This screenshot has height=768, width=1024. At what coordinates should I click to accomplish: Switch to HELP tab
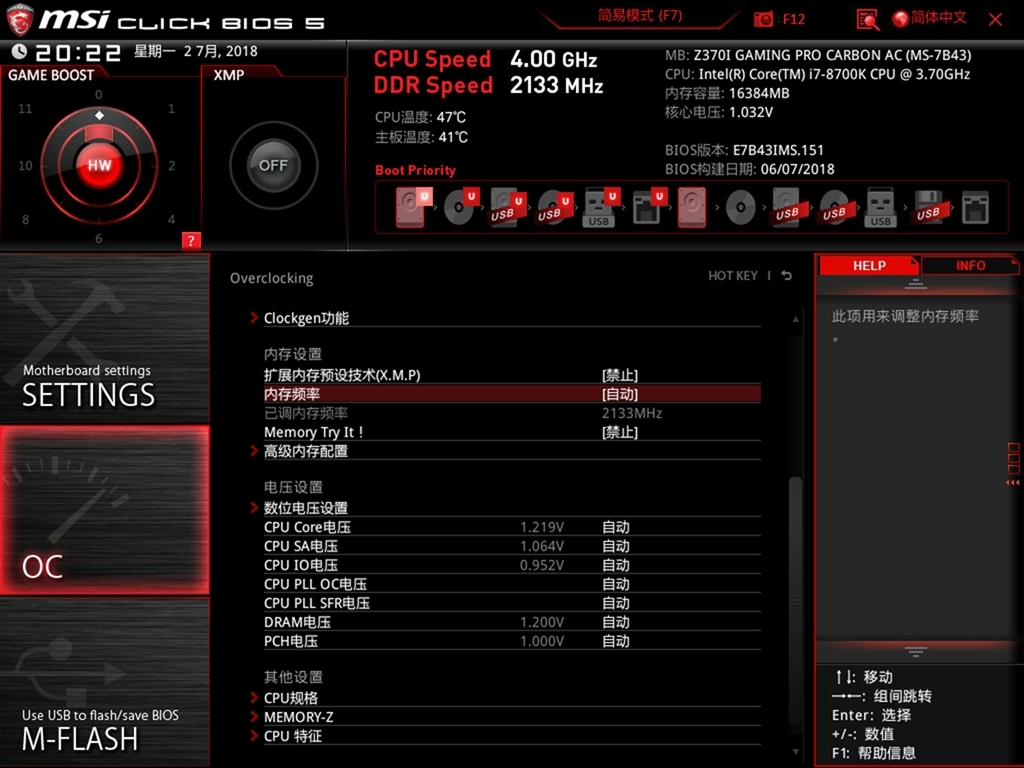coord(869,265)
